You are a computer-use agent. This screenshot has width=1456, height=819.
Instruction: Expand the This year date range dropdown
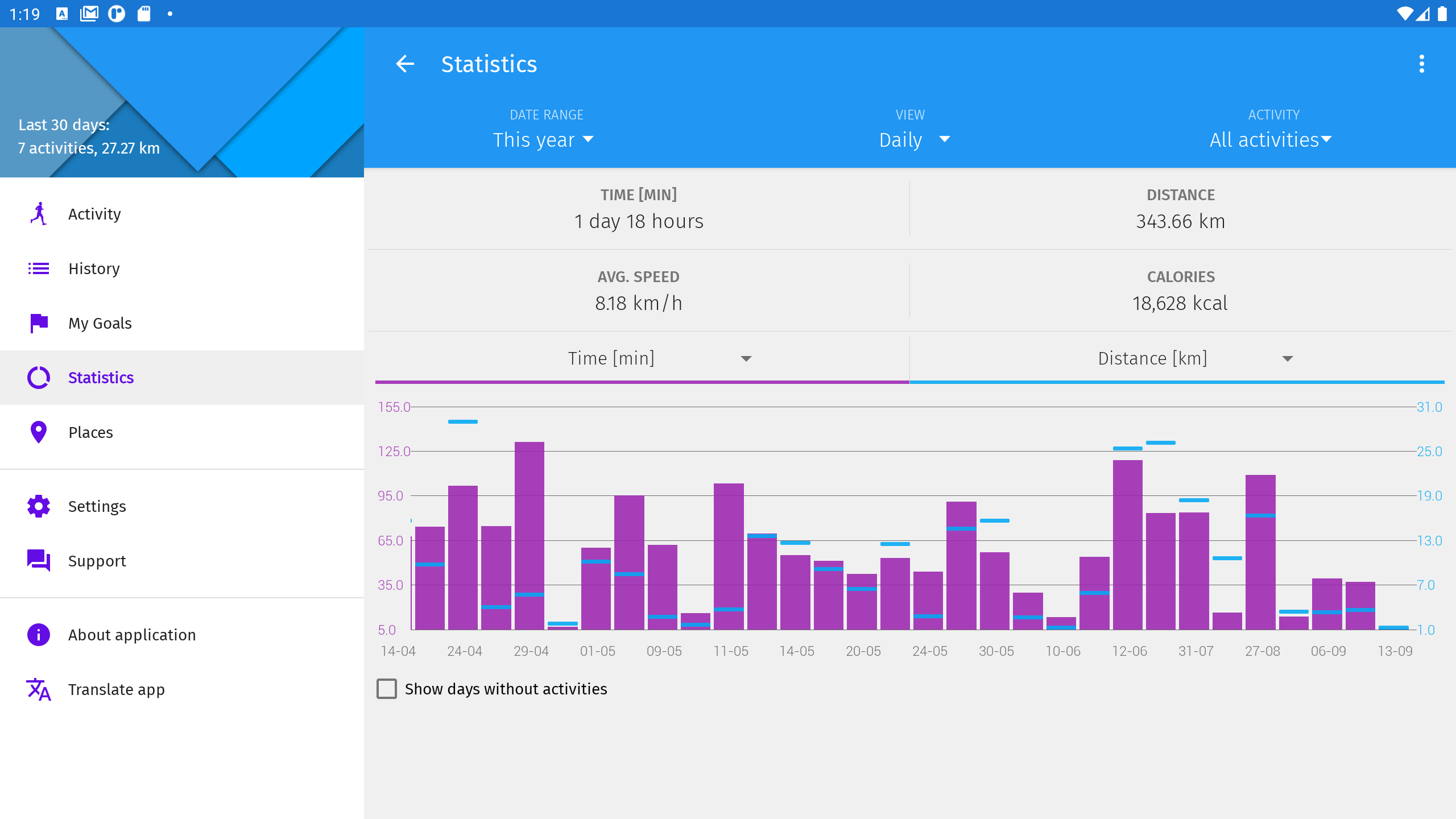(x=543, y=140)
